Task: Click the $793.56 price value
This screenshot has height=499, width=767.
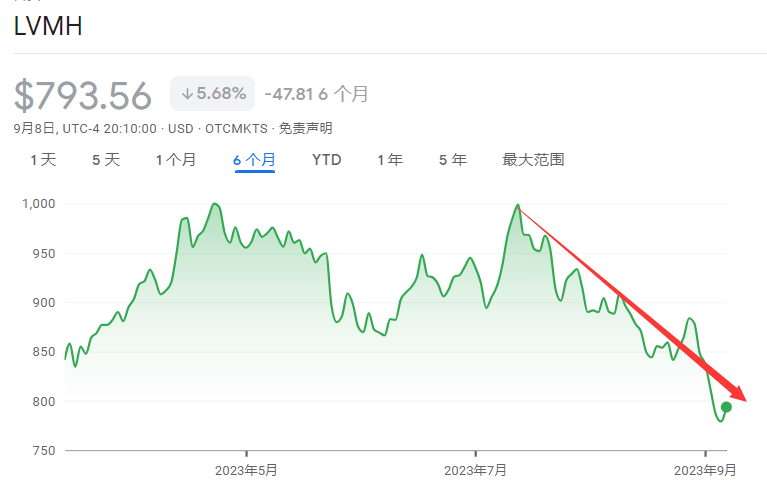Action: click(x=83, y=95)
